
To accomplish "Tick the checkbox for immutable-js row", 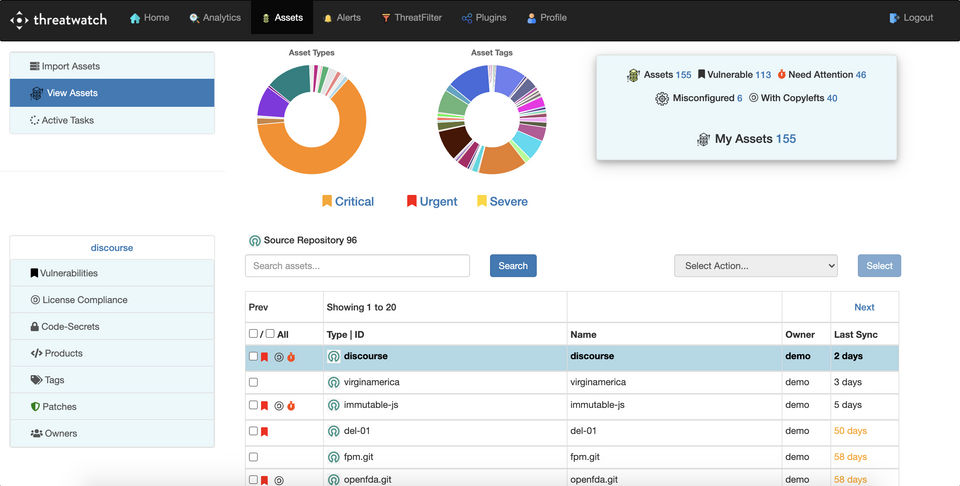I will click(253, 405).
